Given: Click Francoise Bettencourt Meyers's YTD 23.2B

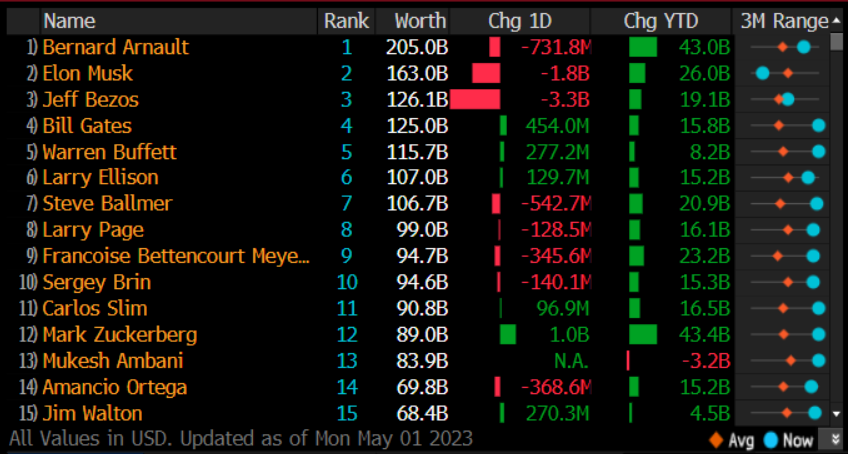Looking at the screenshot, I should 705,256.
